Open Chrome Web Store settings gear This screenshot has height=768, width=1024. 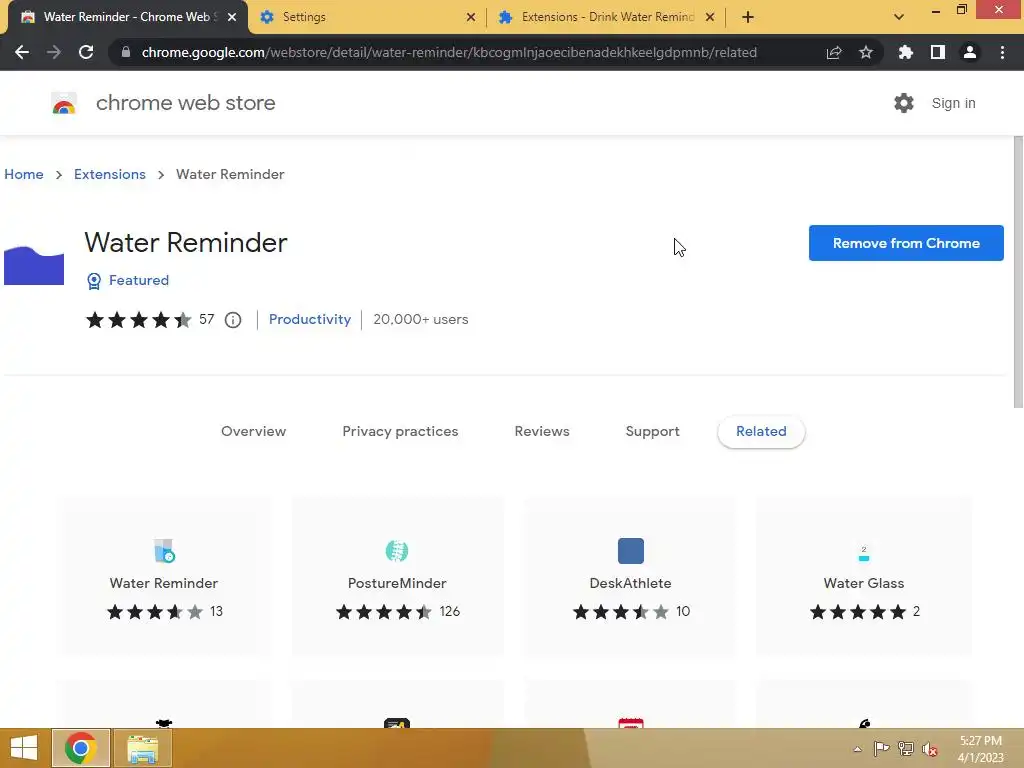click(x=904, y=103)
